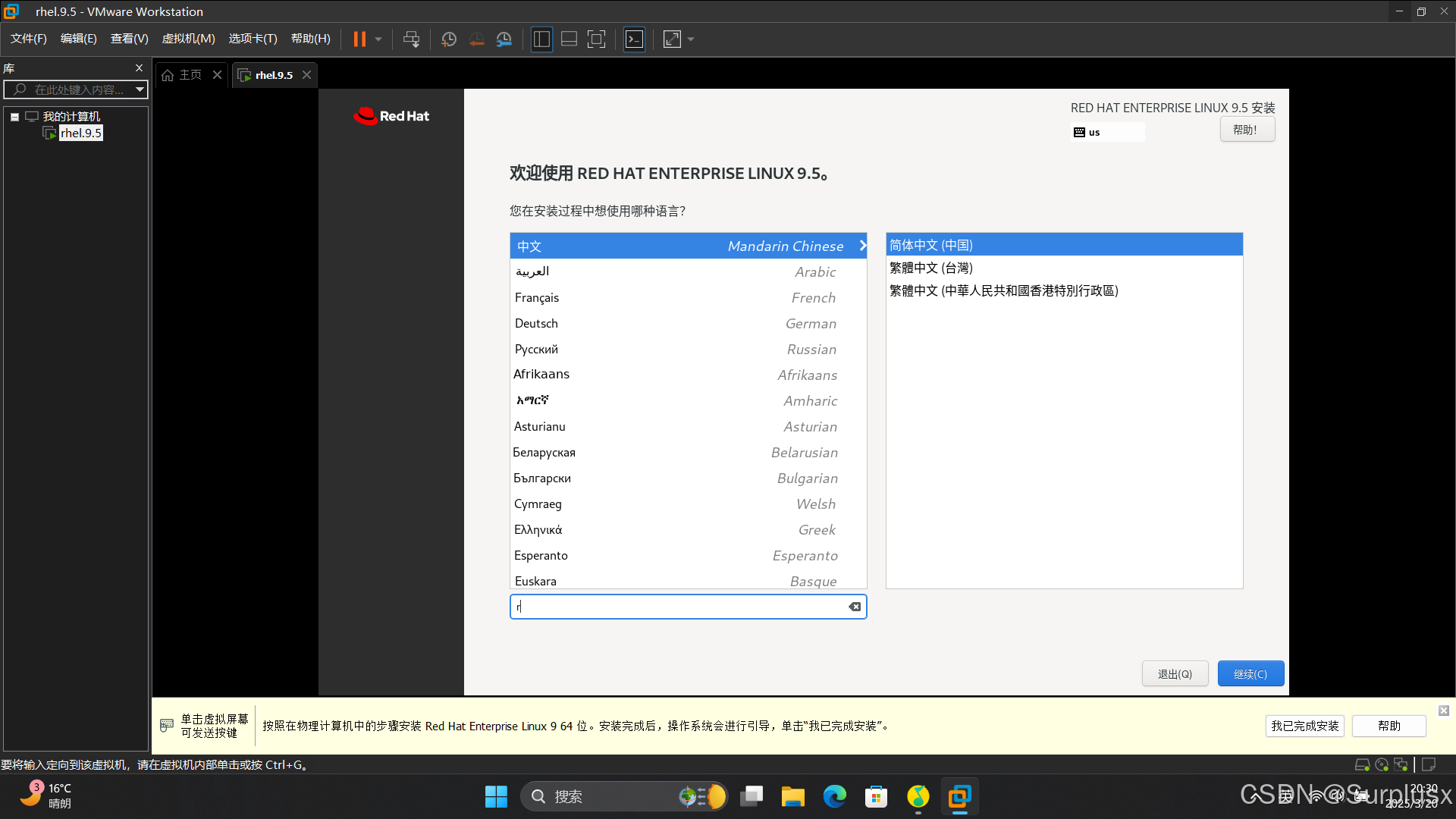Open the power options dropdown arrow
The height and width of the screenshot is (819, 1456).
point(378,39)
